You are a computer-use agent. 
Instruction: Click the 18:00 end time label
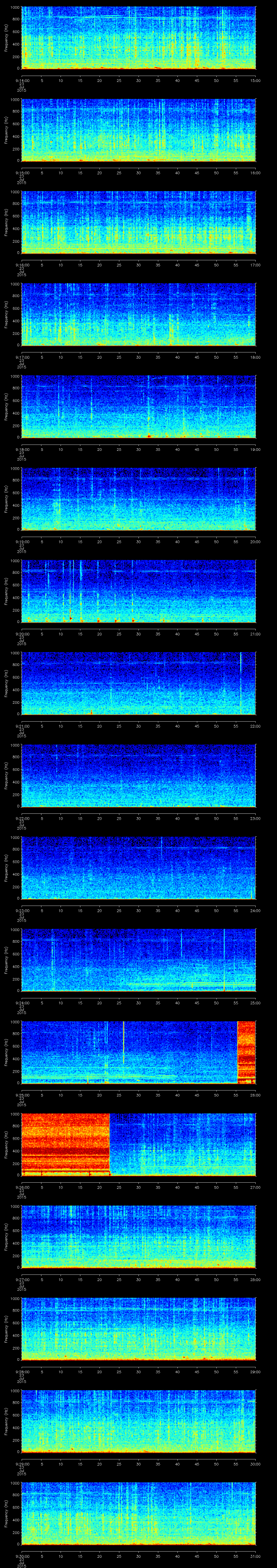pos(256,357)
